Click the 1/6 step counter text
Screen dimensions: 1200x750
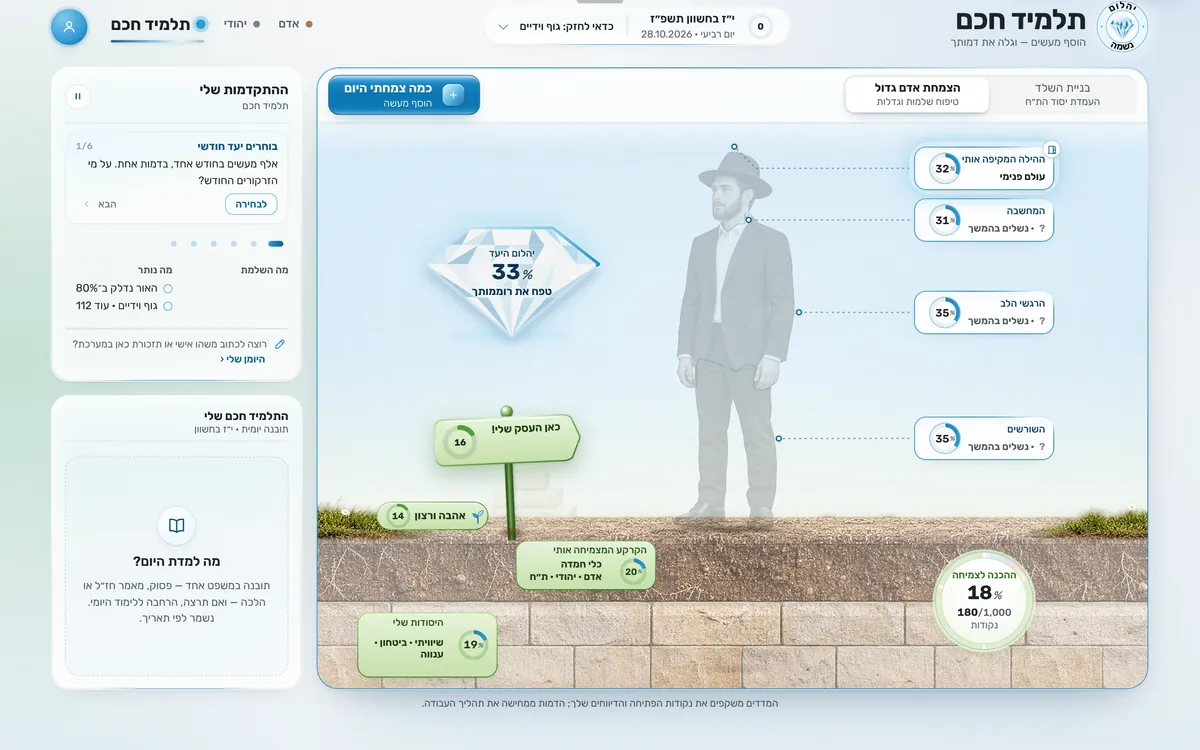coord(84,146)
